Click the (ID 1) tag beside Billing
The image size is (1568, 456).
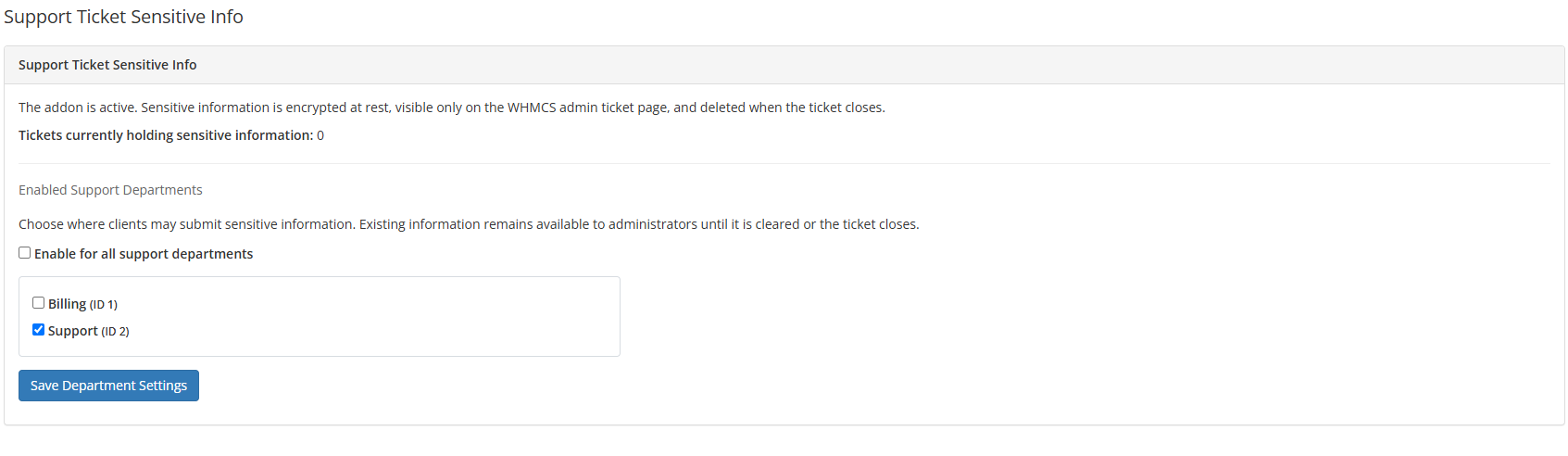point(104,305)
